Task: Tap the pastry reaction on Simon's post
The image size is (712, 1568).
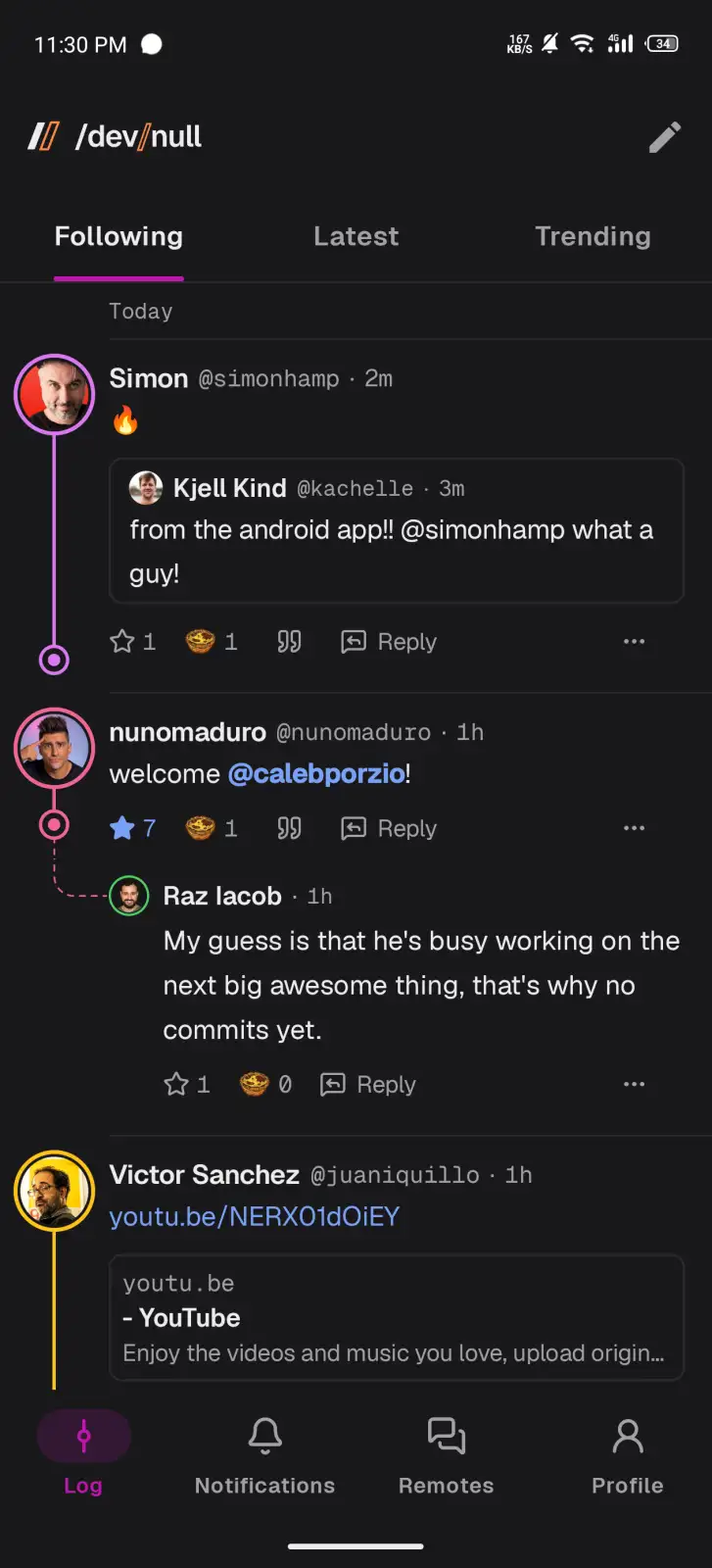Action: [212, 642]
